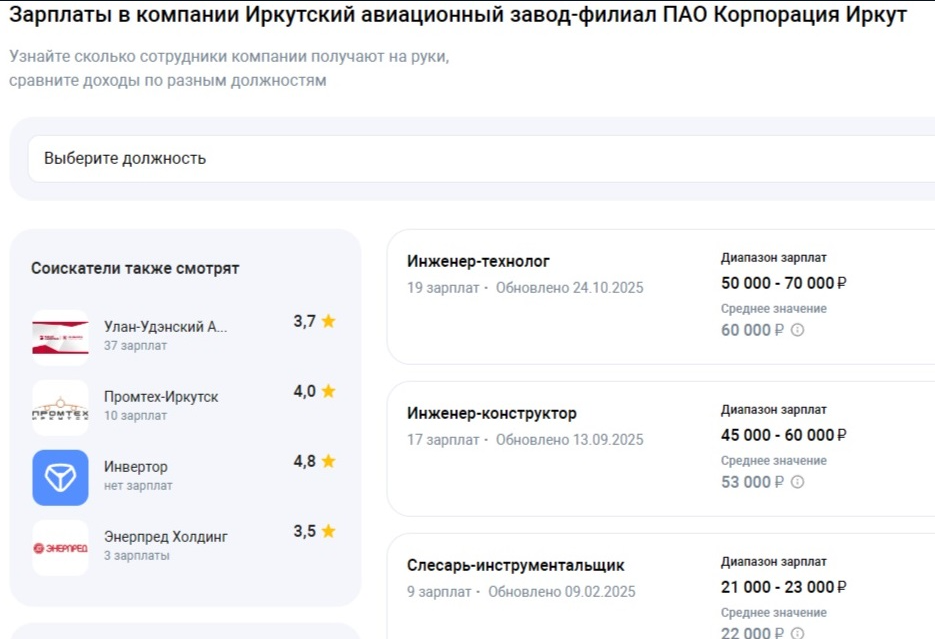This screenshot has width=935, height=639.
Task: Click the 'нет зарплат' text
Action: 138,486
